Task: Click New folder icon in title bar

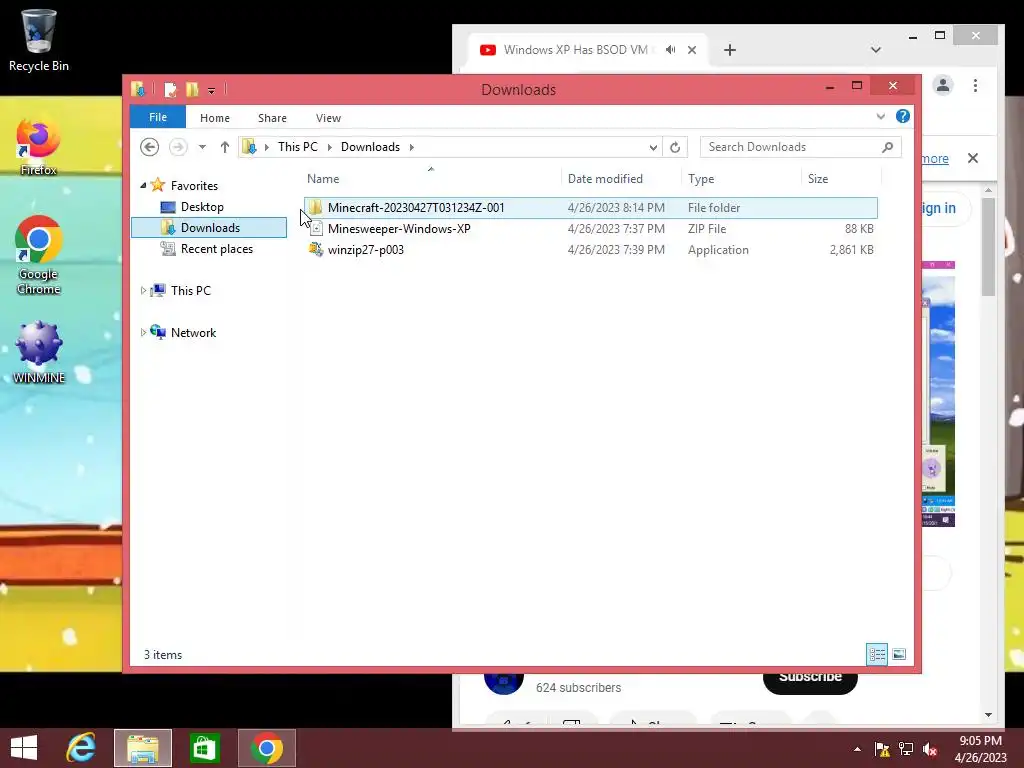Action: pos(192,89)
